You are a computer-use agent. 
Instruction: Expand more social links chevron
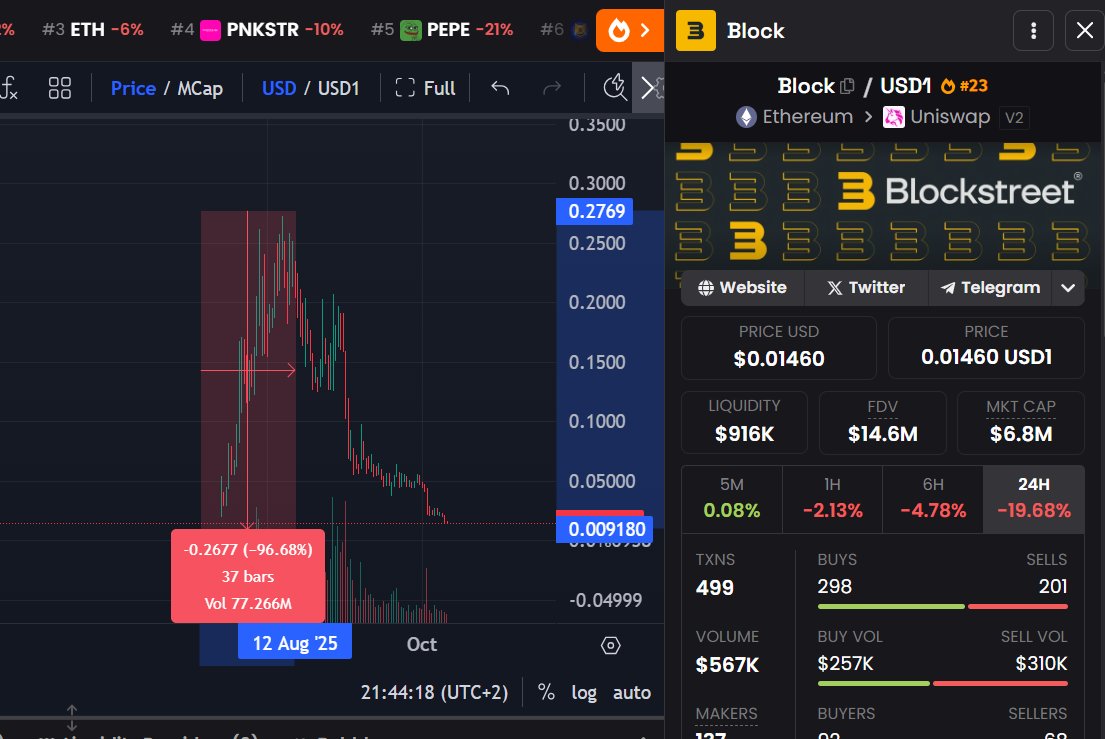1068,288
